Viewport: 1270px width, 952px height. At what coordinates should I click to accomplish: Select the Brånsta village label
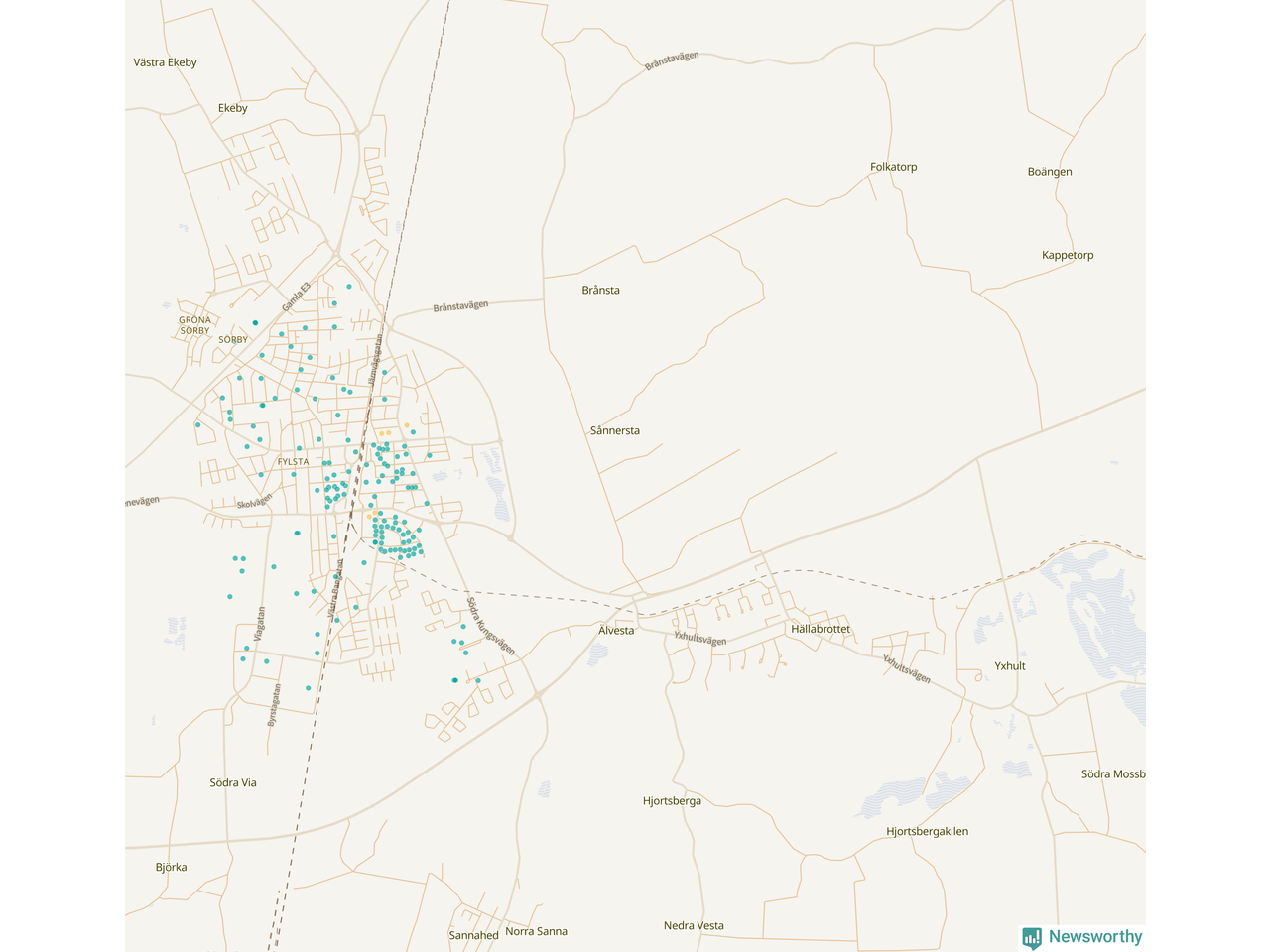[x=600, y=291]
